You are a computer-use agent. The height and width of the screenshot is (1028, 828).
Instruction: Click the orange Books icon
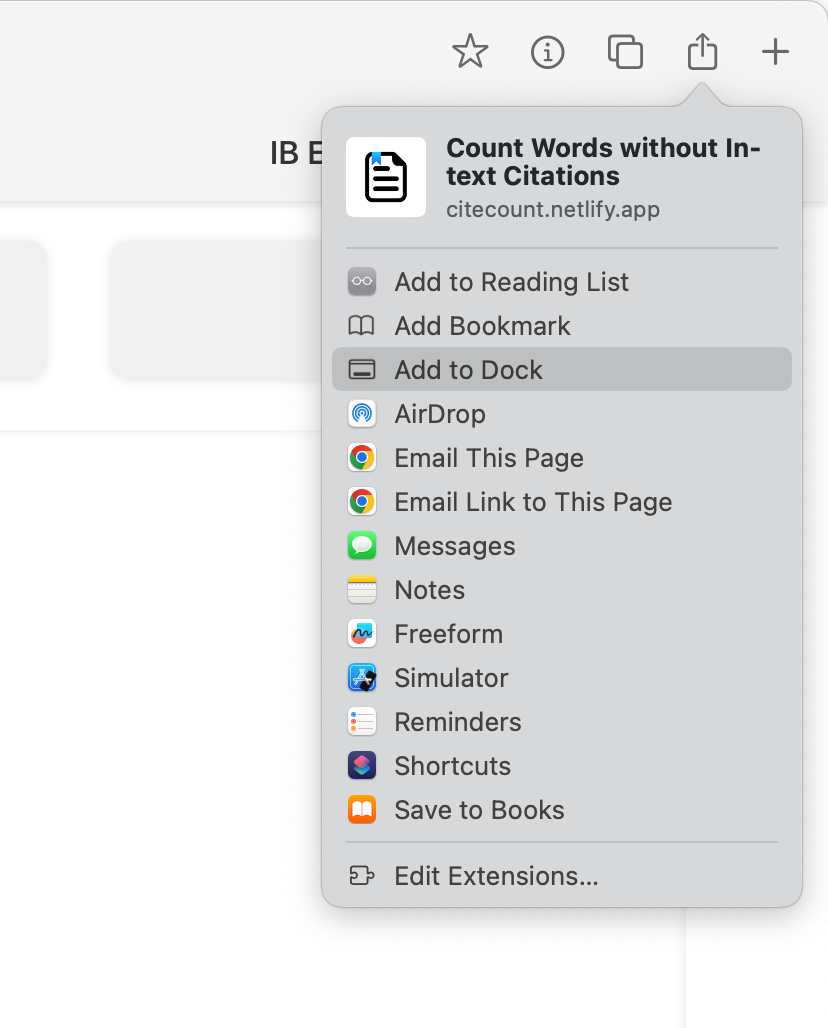tap(362, 809)
